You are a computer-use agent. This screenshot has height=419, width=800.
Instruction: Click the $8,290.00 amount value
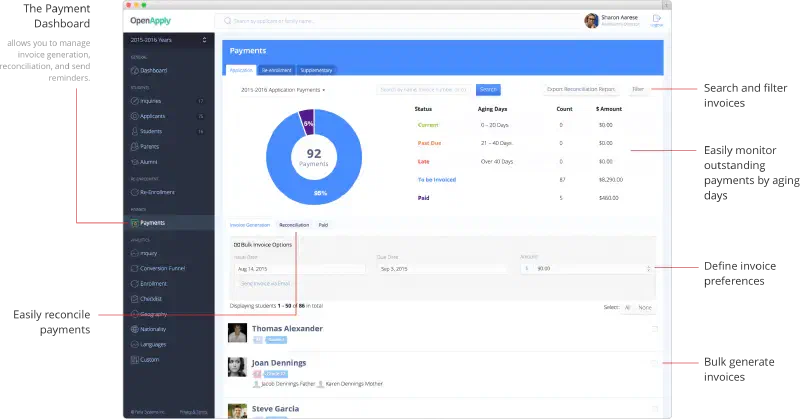click(611, 180)
